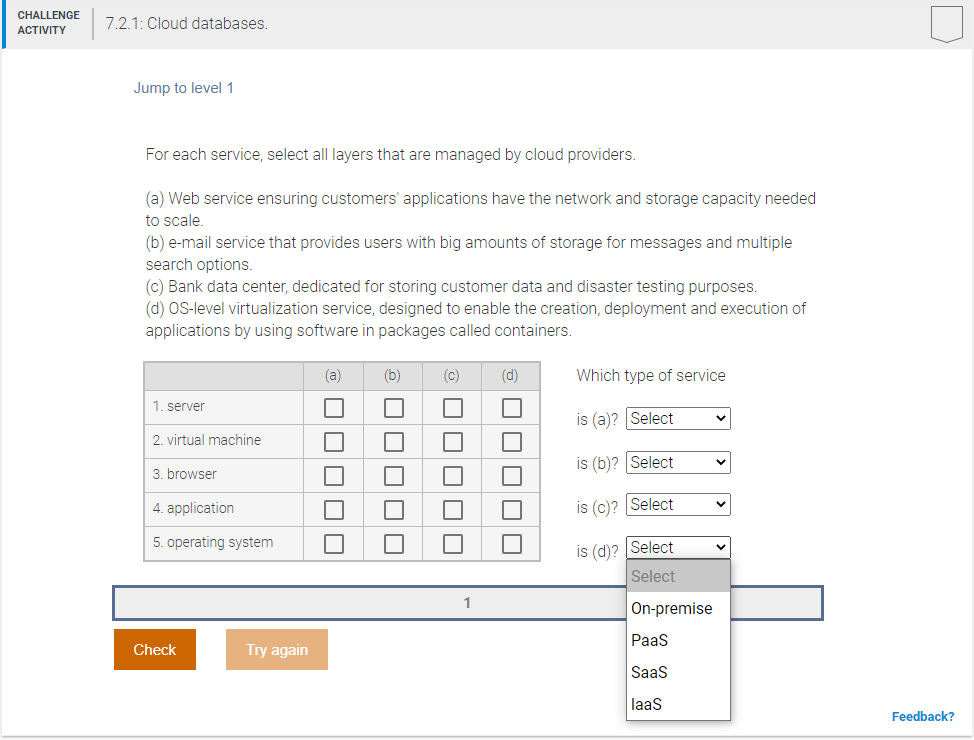
Task: Check the server checkbox under column (d)
Action: 511,407
